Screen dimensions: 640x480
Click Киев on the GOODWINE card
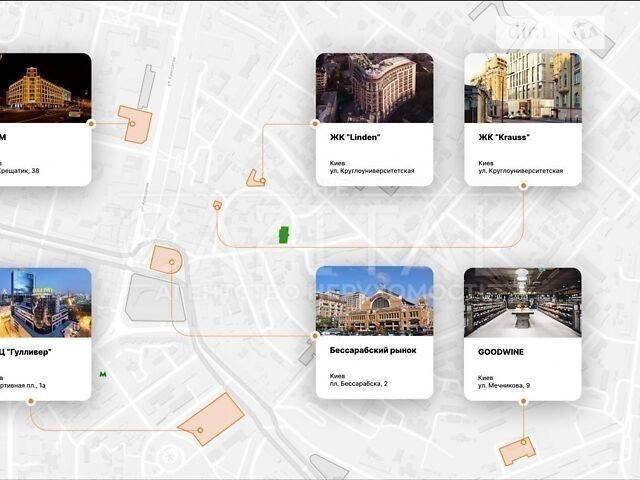click(x=485, y=378)
